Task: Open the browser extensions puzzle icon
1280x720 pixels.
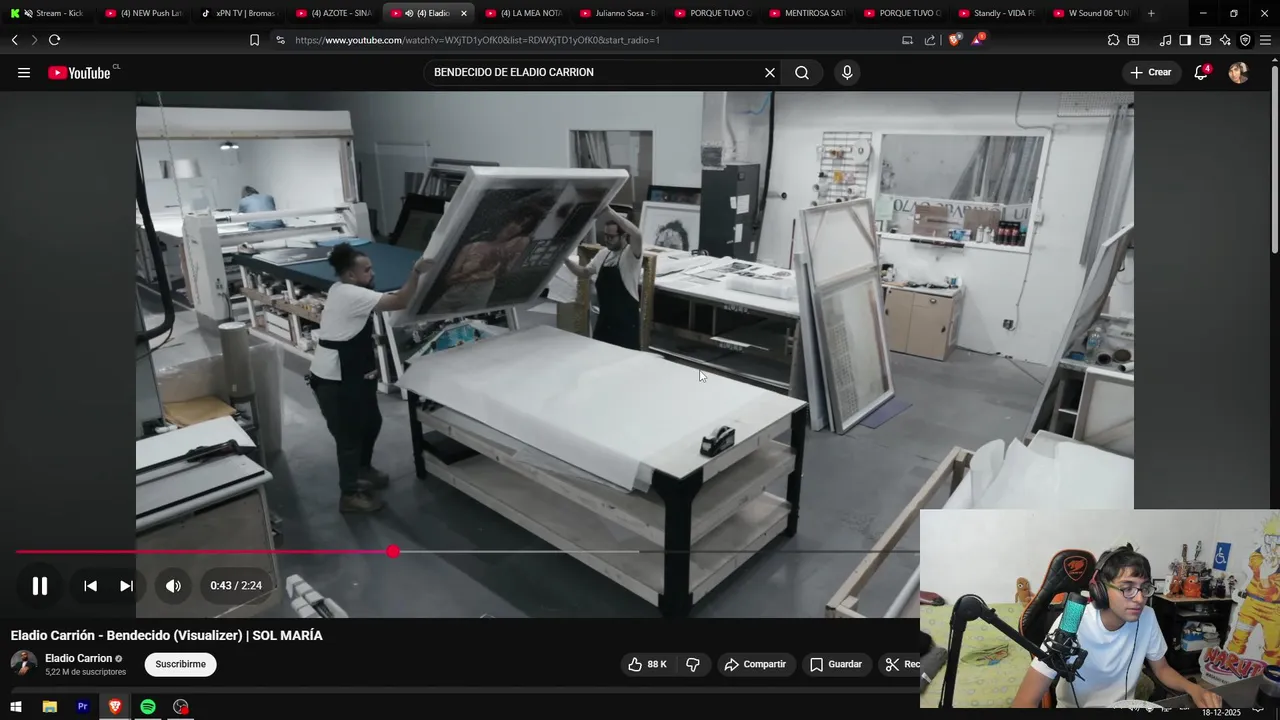Action: (1113, 40)
